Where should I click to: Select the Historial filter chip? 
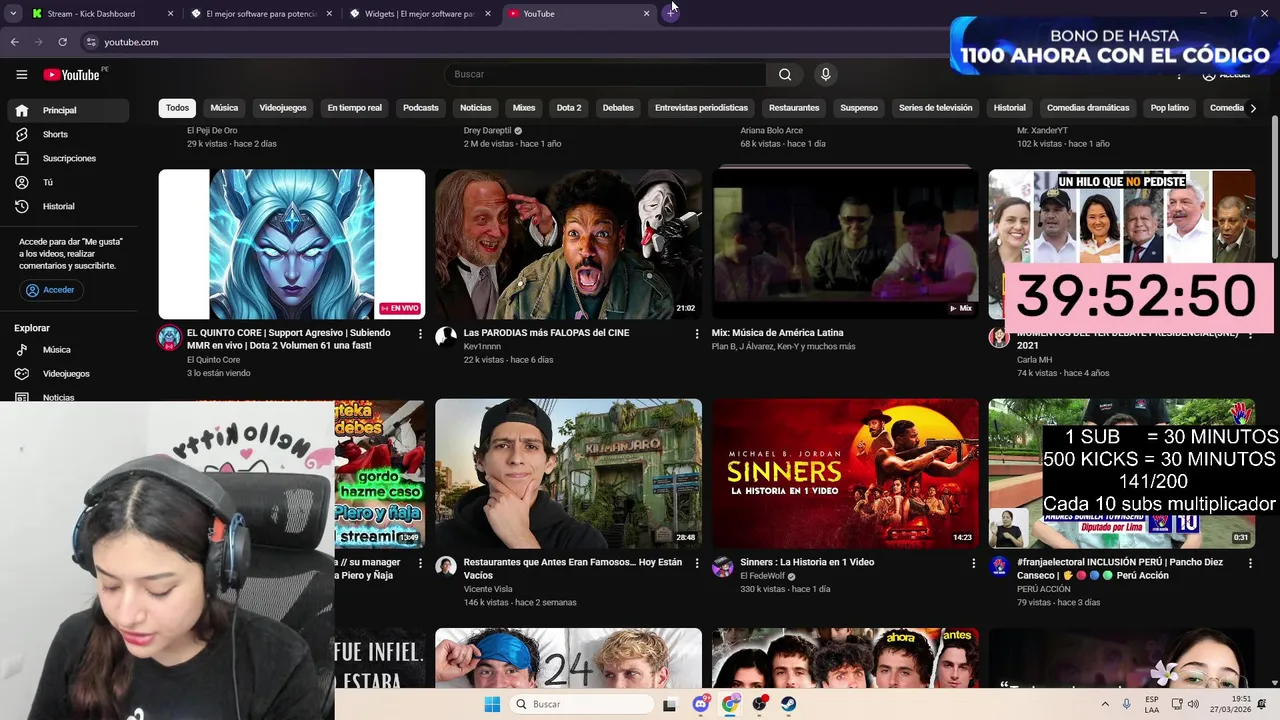coord(1010,108)
